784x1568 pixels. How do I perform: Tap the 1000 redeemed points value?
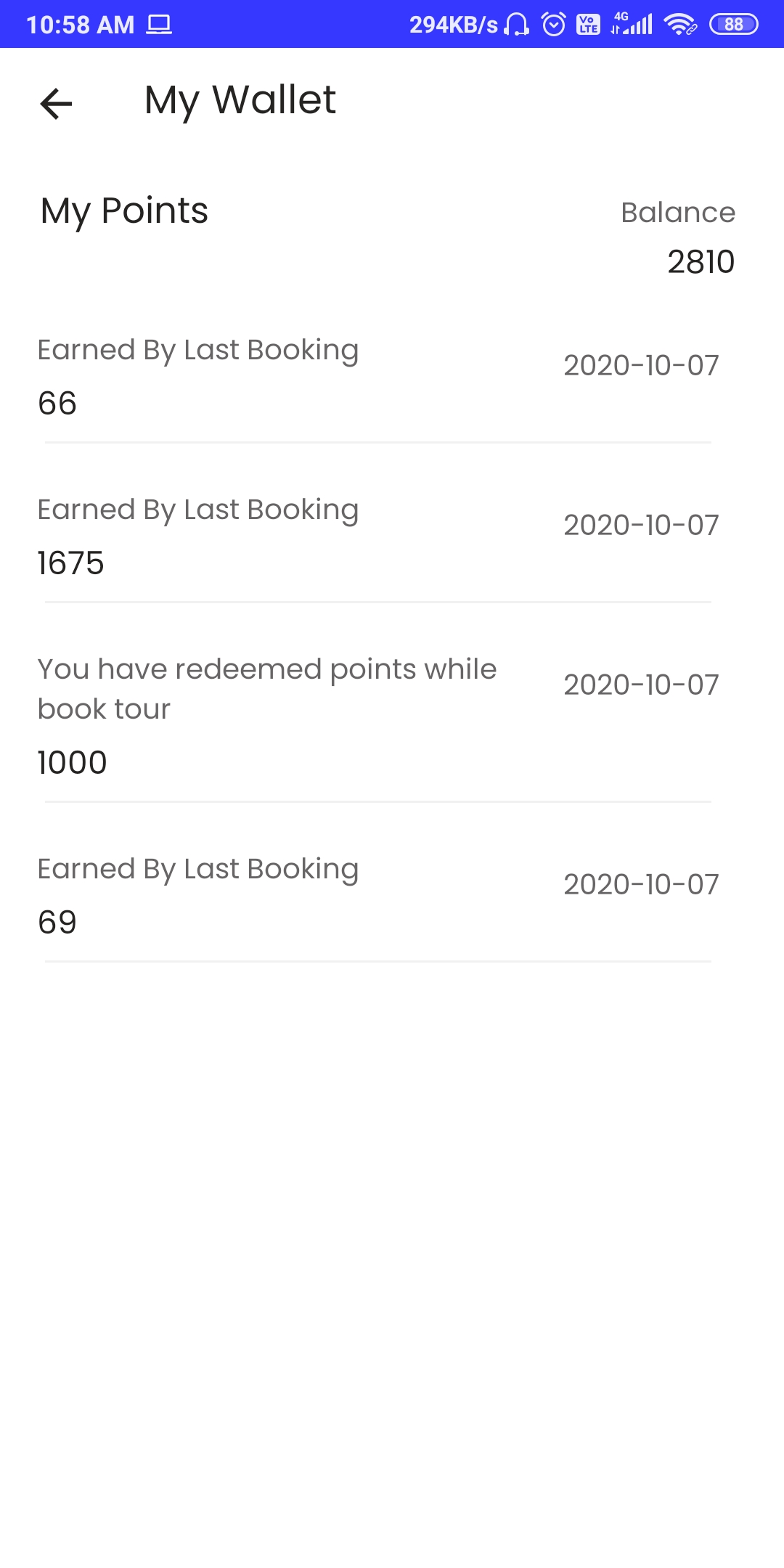(x=73, y=762)
